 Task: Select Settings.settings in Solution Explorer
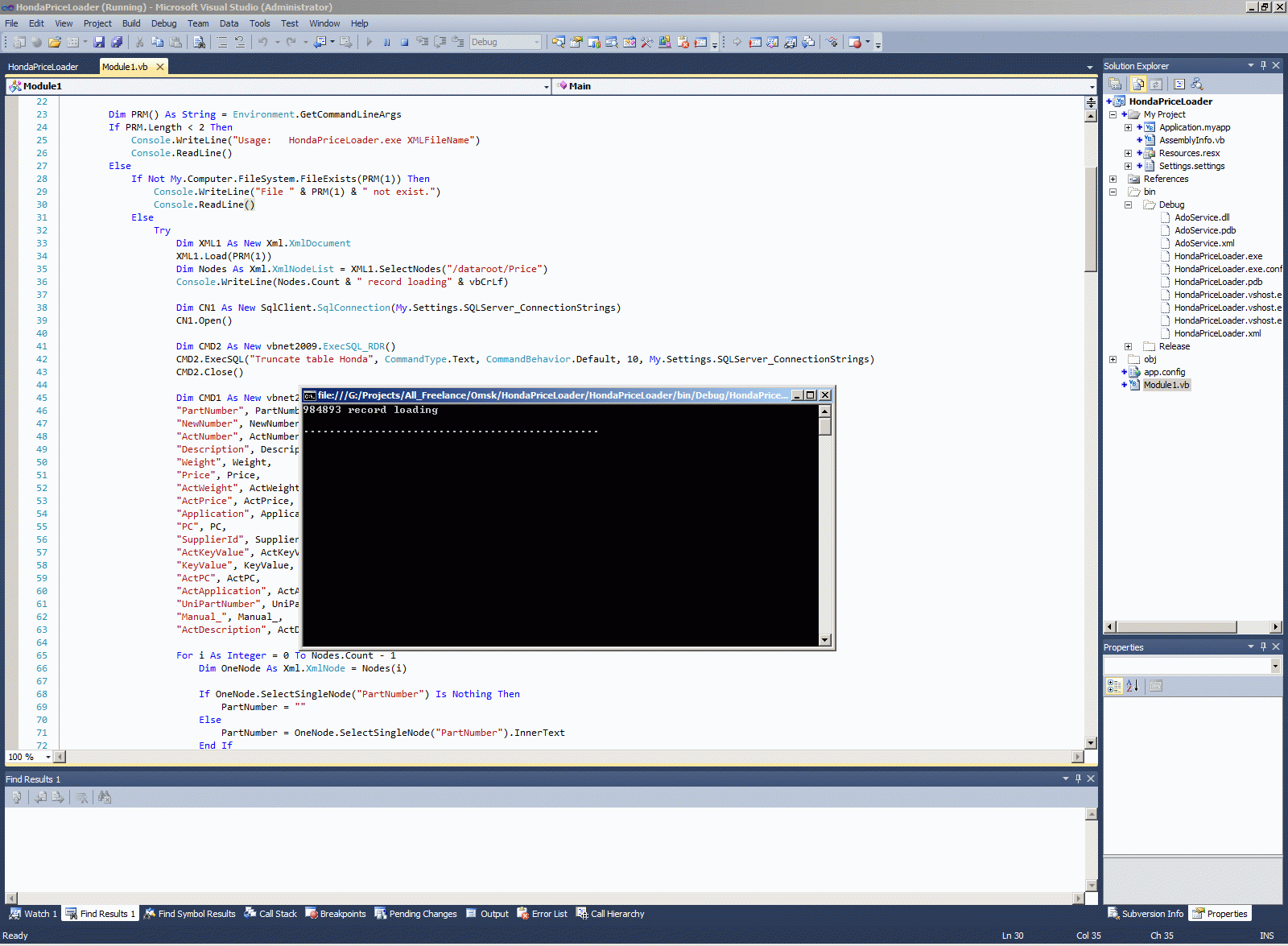[x=1191, y=166]
